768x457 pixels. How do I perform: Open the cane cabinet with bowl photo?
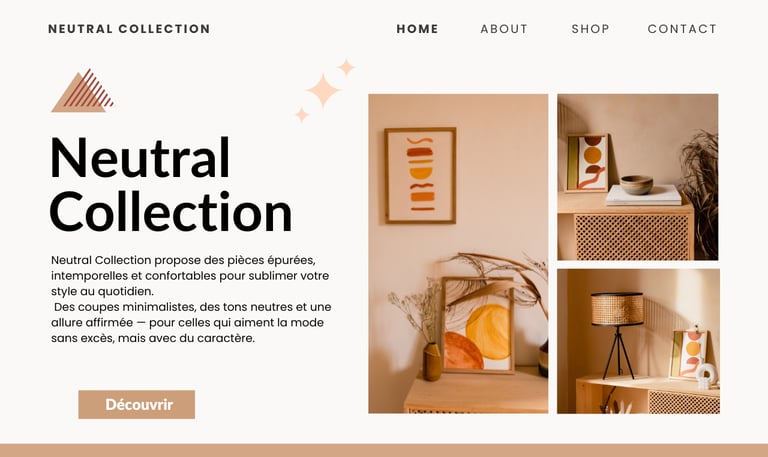pos(638,177)
